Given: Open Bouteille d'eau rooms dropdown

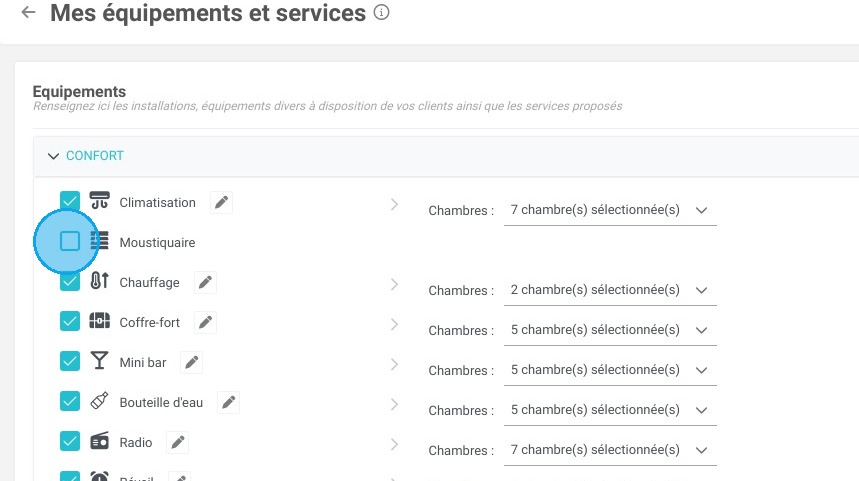Looking at the screenshot, I should pos(610,410).
